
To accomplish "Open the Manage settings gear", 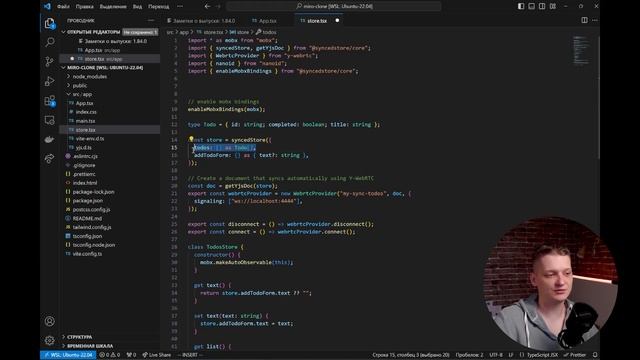I will [49, 340].
